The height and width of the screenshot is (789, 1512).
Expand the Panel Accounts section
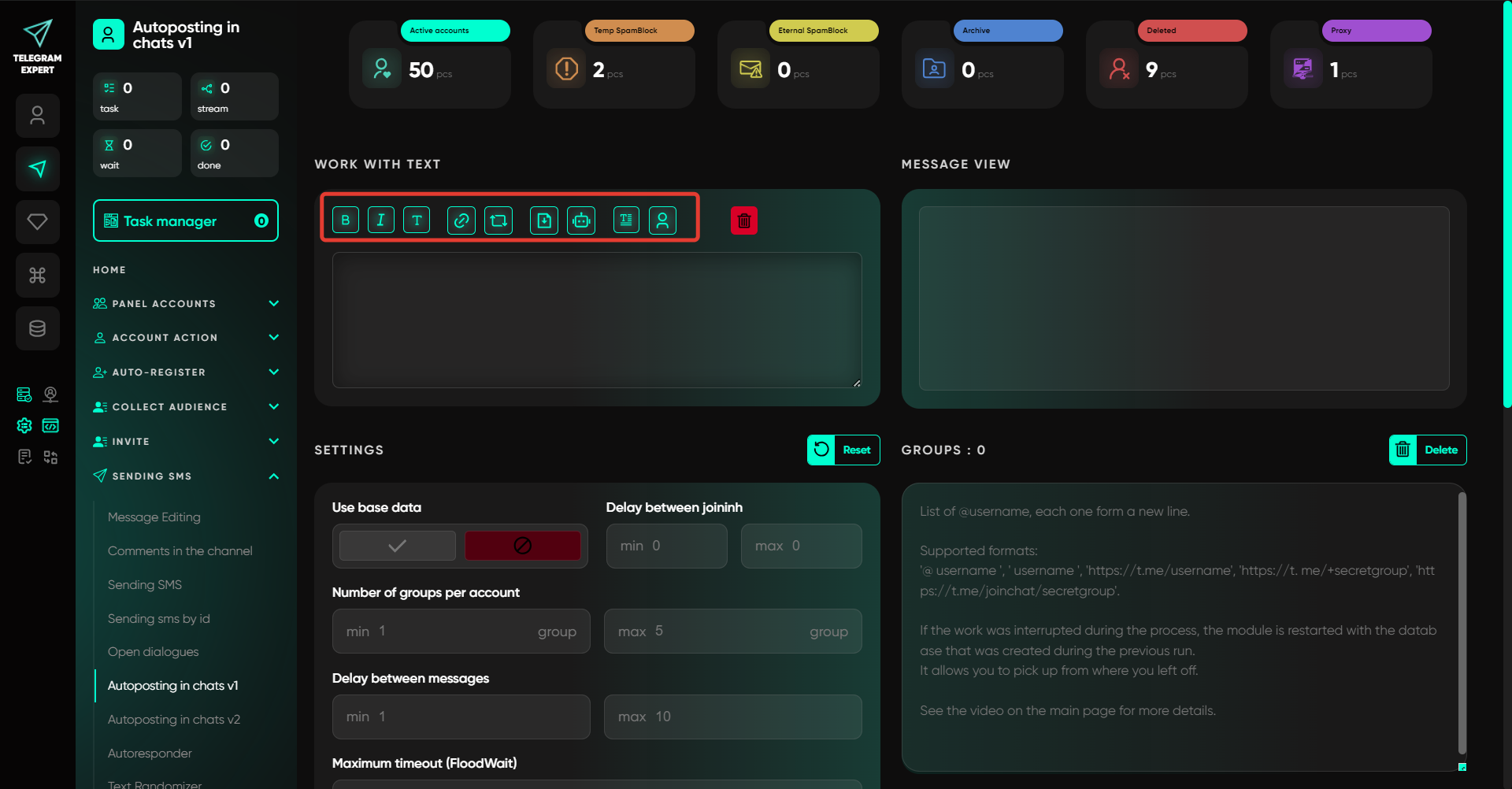click(273, 303)
